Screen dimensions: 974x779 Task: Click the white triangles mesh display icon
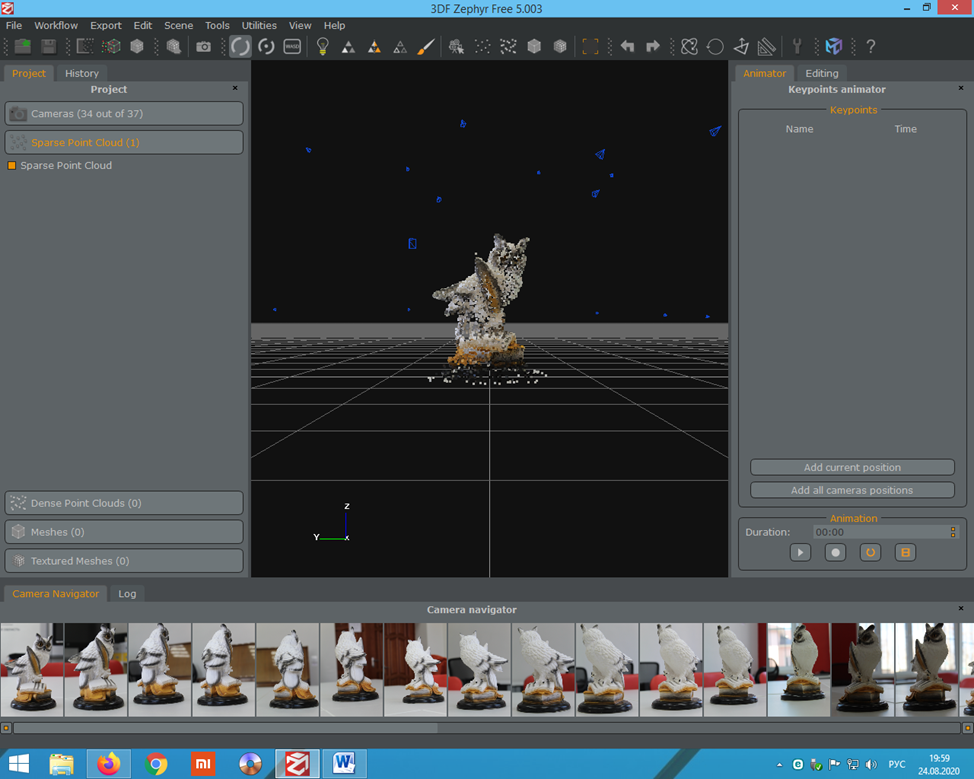point(348,47)
